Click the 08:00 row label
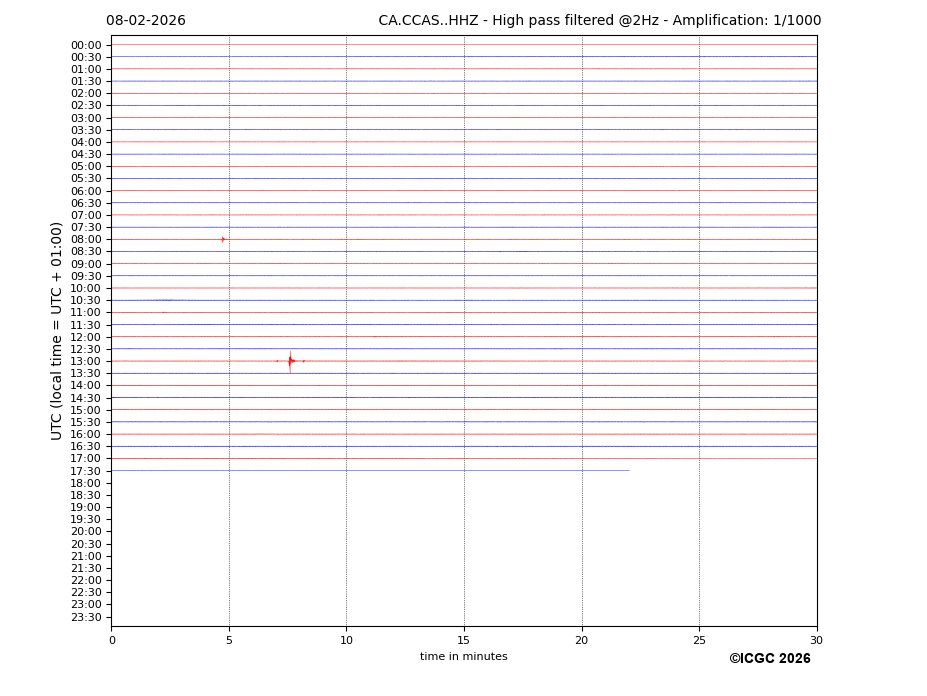Image resolution: width=927 pixels, height=696 pixels. point(86,239)
